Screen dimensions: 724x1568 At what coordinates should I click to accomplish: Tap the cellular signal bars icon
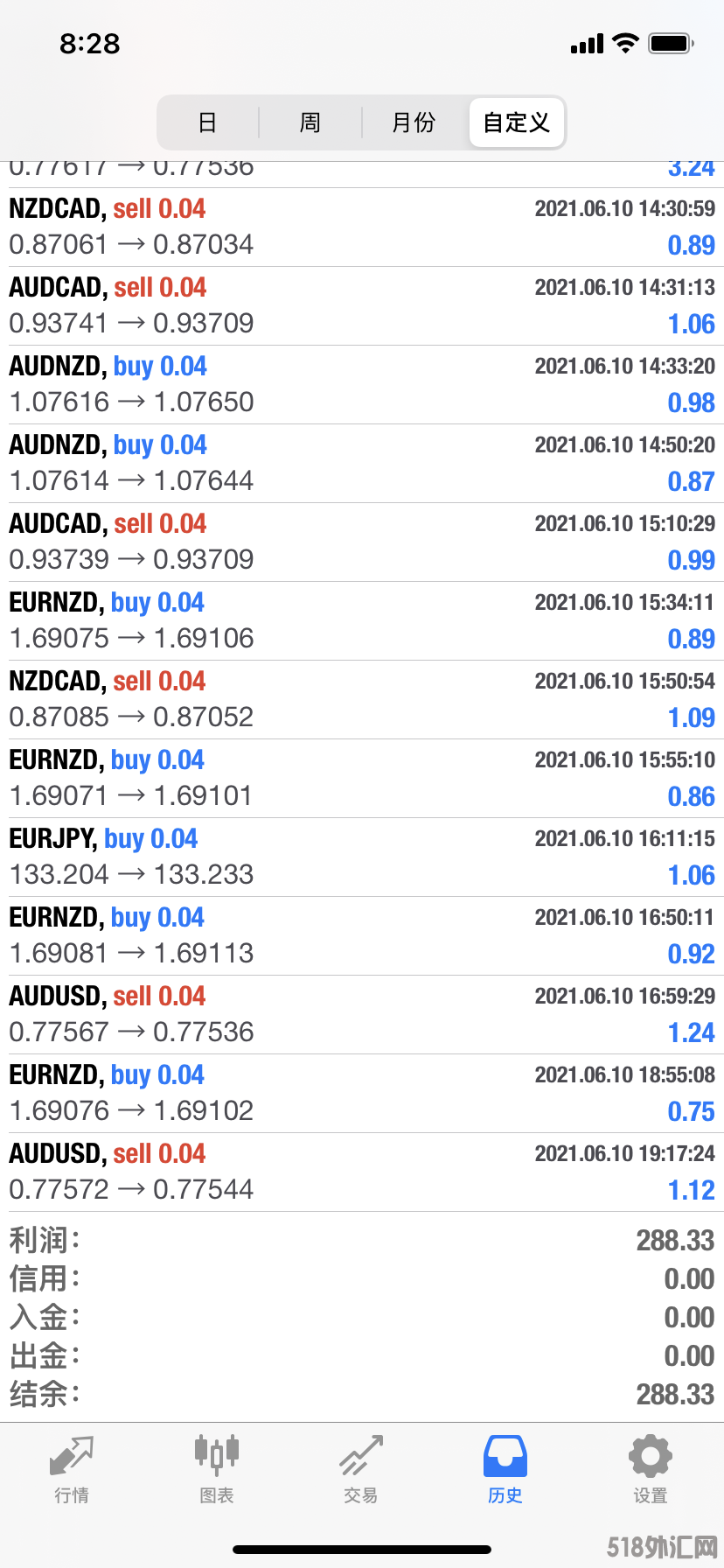point(587,44)
